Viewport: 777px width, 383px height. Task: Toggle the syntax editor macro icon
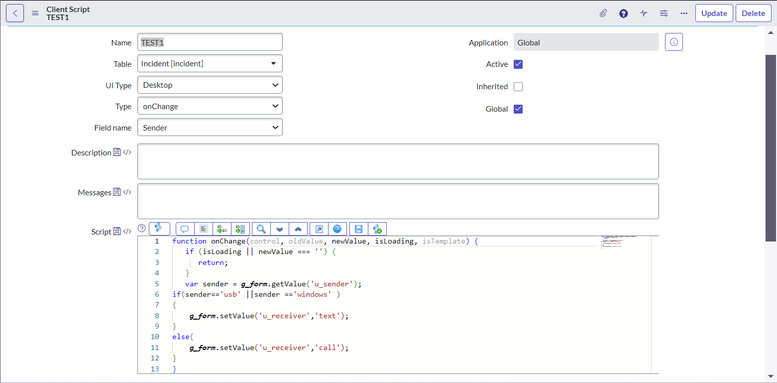(160, 228)
